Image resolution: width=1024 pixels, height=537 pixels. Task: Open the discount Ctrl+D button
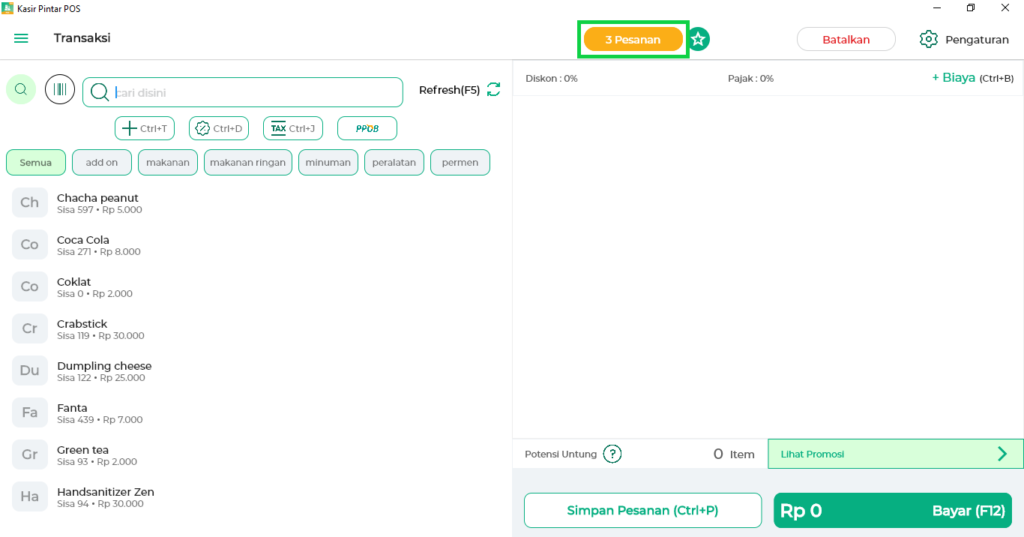[219, 128]
